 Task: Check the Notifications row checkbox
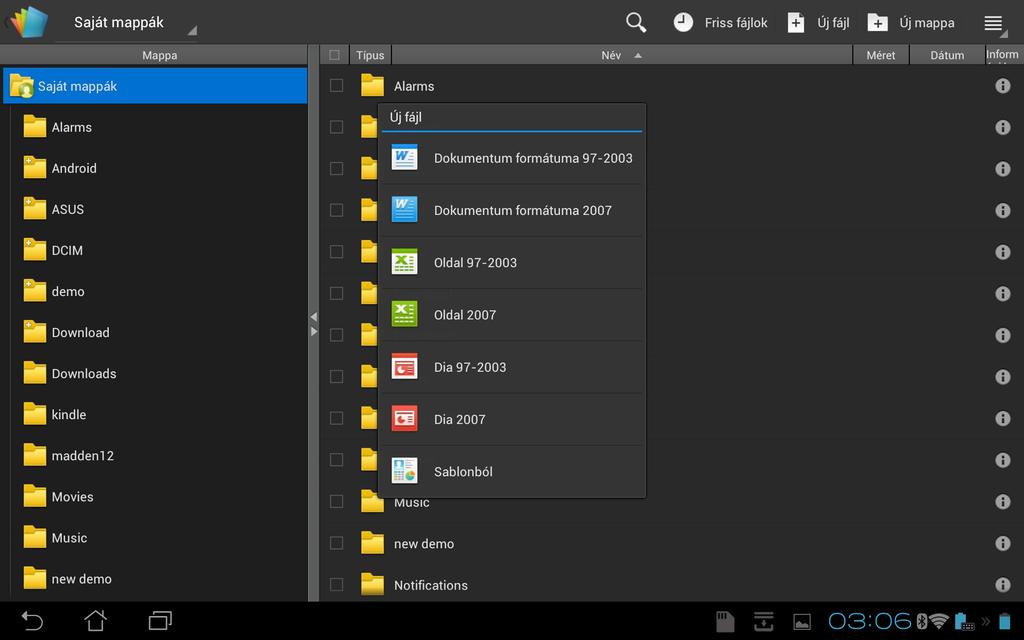(336, 584)
